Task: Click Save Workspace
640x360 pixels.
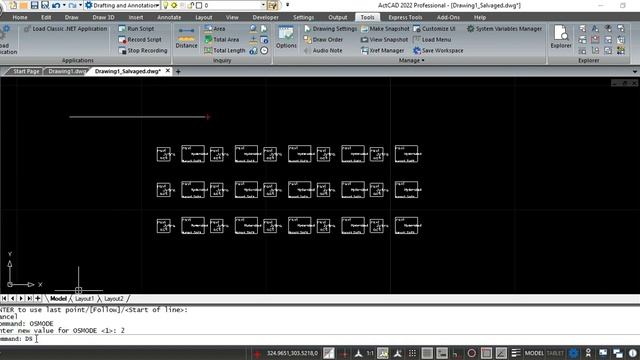Action: tap(438, 51)
